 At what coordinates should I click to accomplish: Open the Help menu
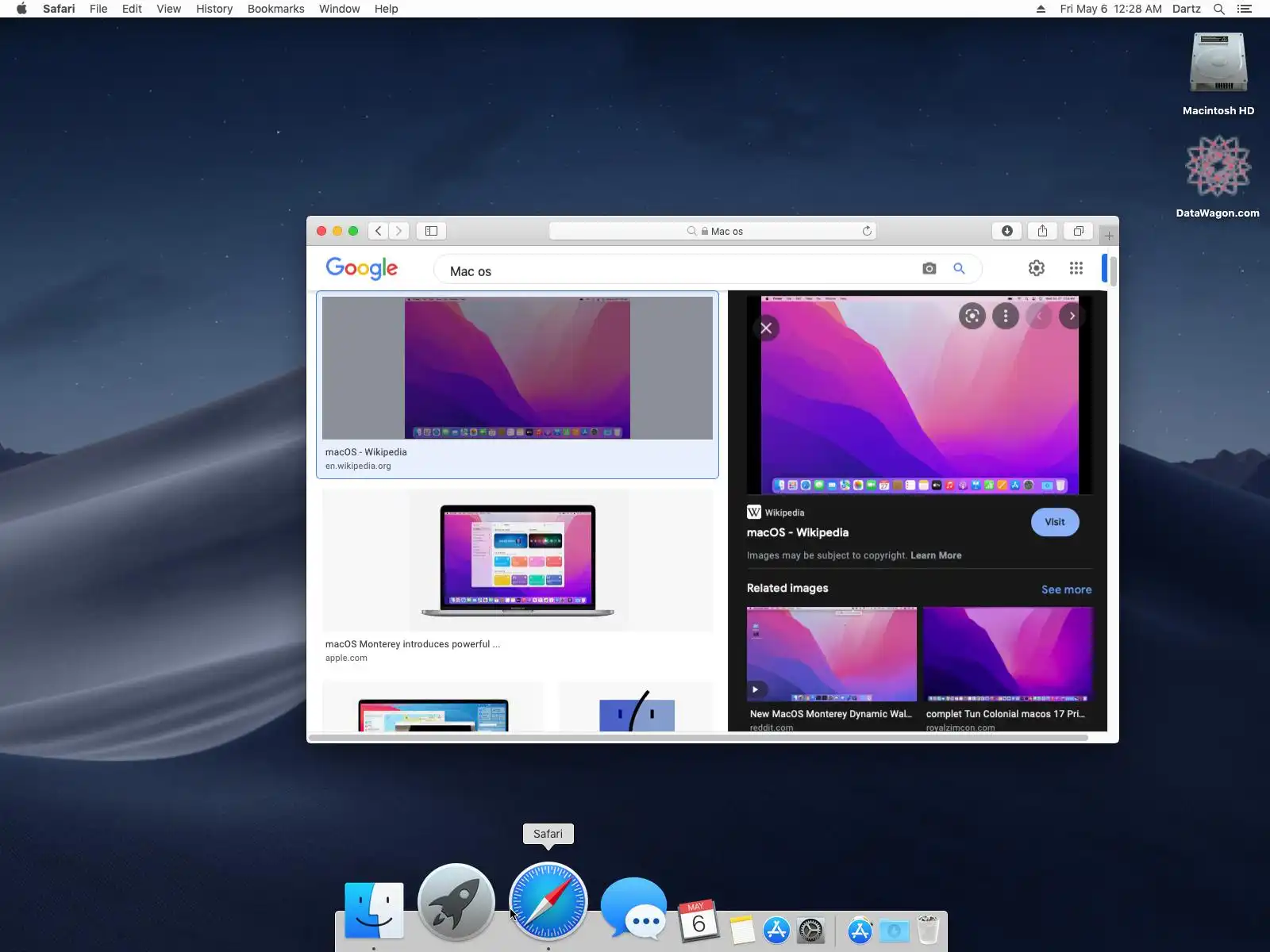pyautogui.click(x=386, y=9)
